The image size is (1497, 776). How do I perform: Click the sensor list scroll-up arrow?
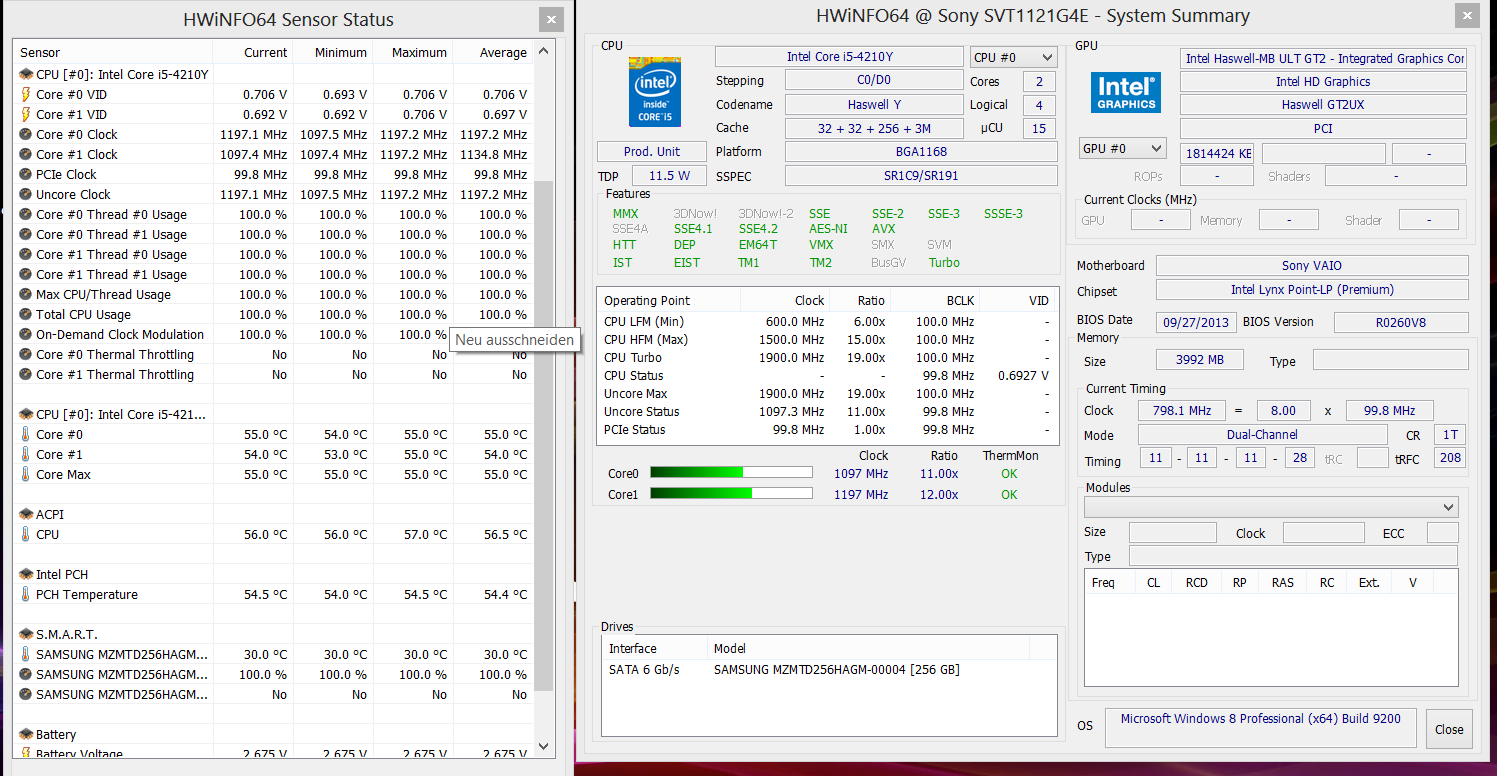click(544, 51)
